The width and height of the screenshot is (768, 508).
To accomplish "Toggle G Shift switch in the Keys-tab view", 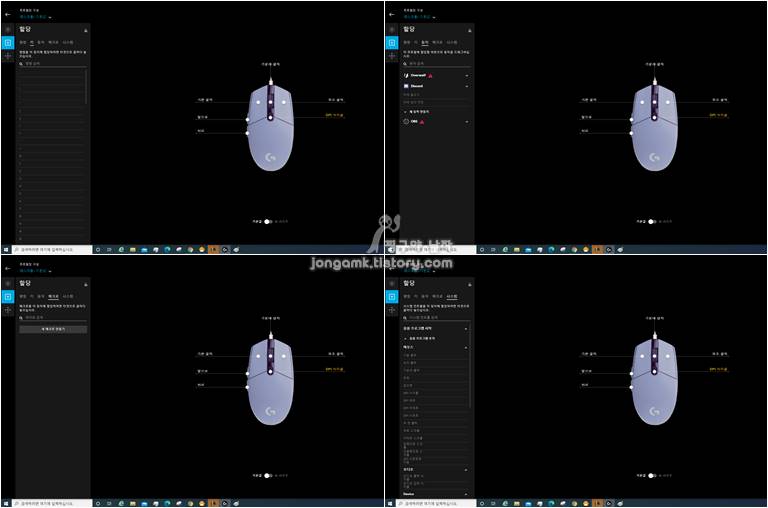I will 267,221.
